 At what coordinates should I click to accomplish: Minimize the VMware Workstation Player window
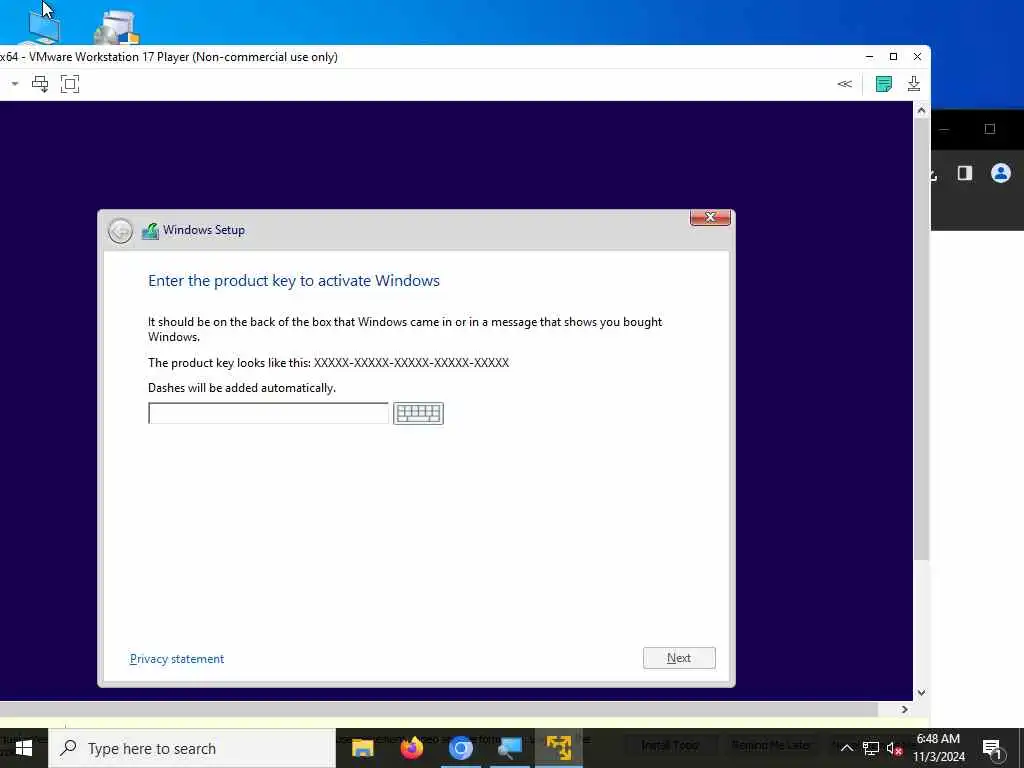pyautogui.click(x=869, y=57)
